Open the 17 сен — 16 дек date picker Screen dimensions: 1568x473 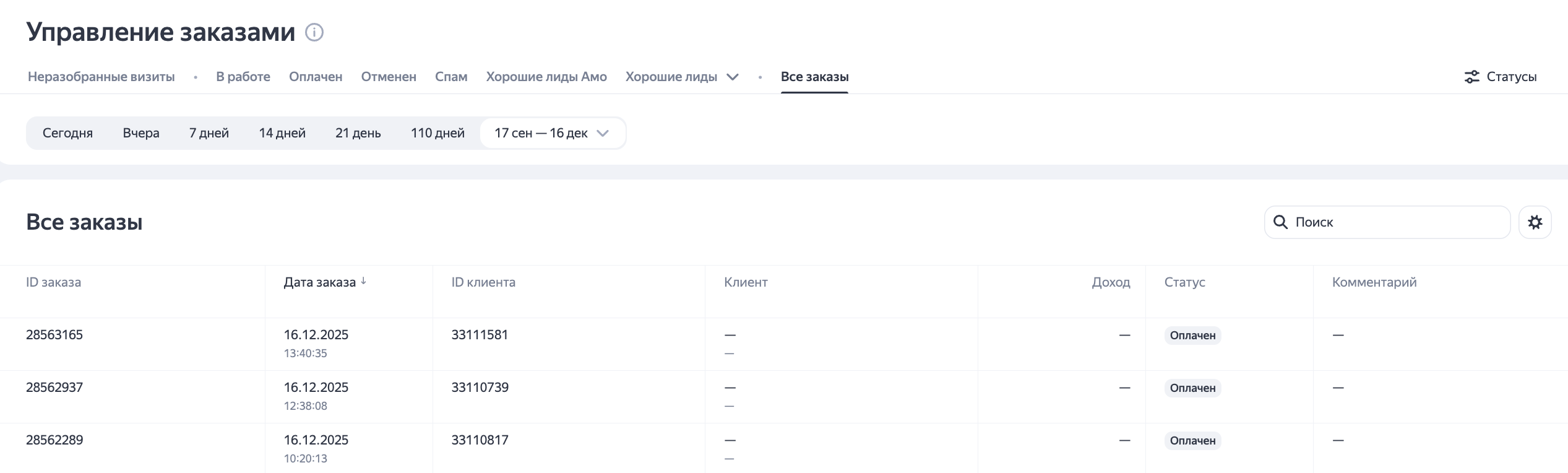click(x=552, y=133)
